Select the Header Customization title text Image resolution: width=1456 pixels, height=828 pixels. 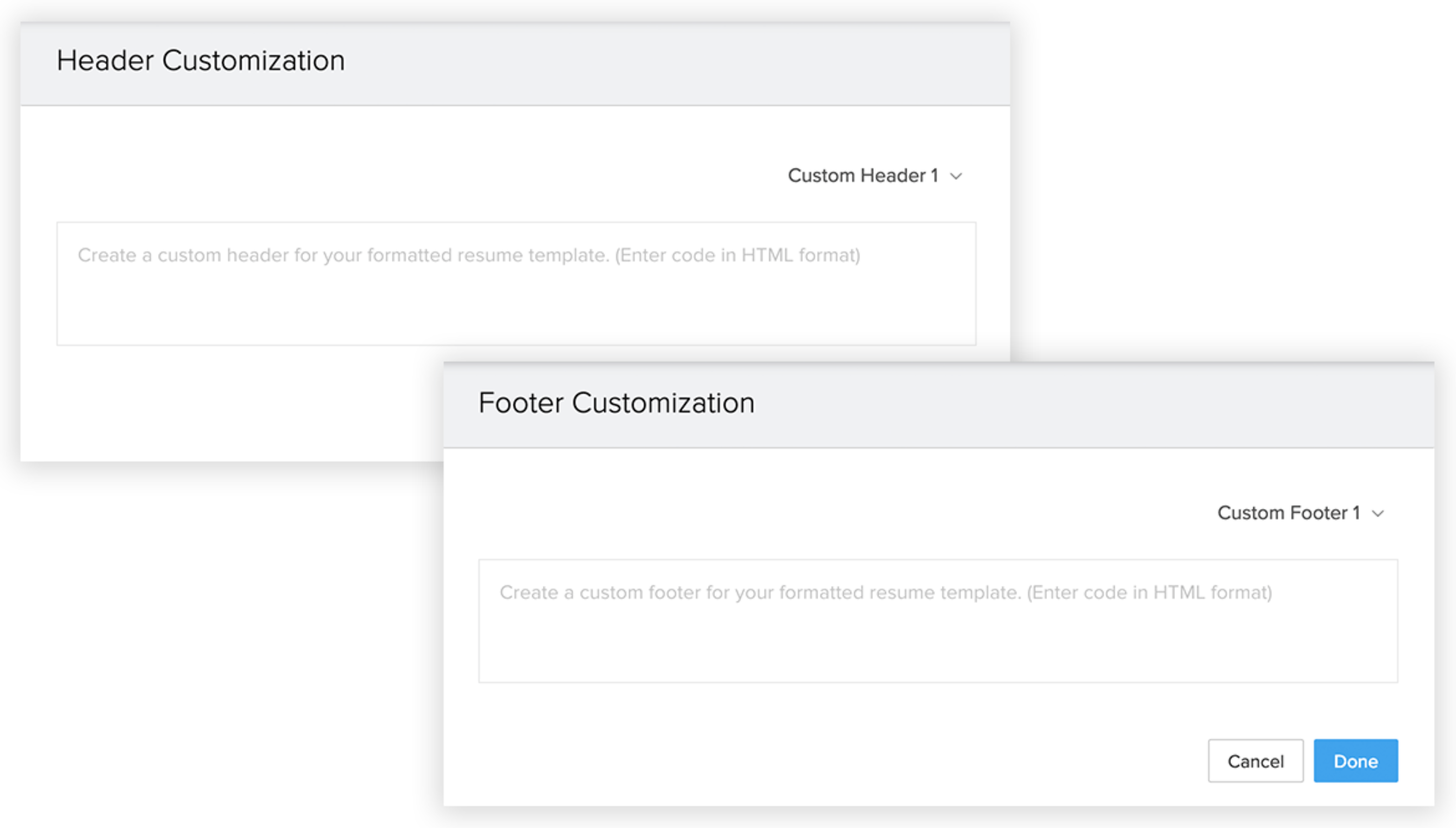201,60
